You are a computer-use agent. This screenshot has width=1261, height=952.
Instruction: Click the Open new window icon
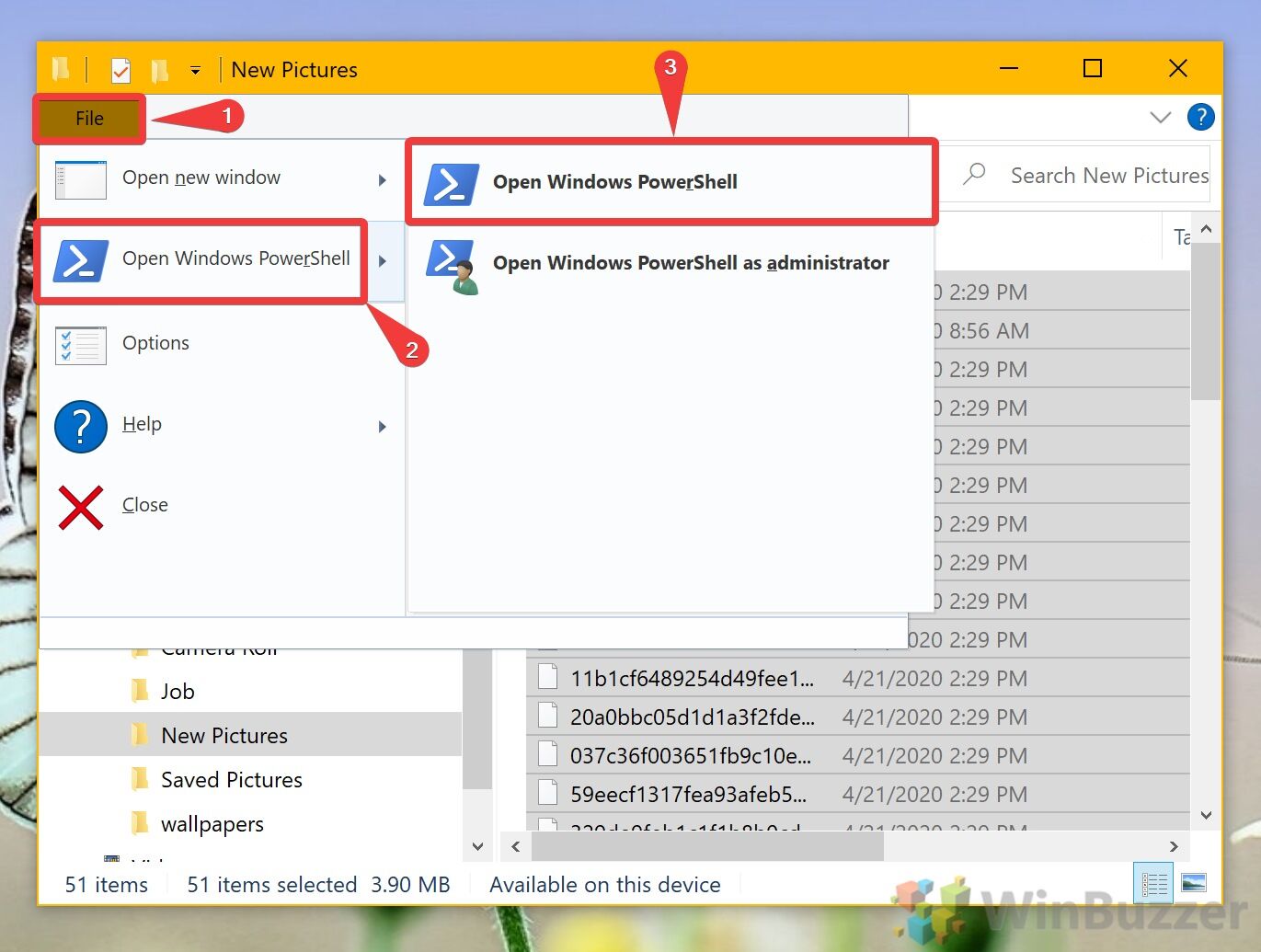(81, 179)
